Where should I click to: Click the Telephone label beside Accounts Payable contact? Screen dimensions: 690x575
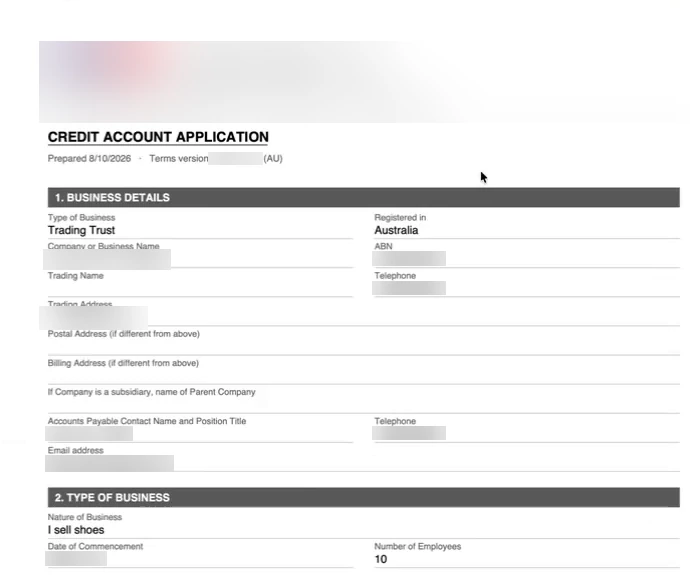[x=395, y=421]
